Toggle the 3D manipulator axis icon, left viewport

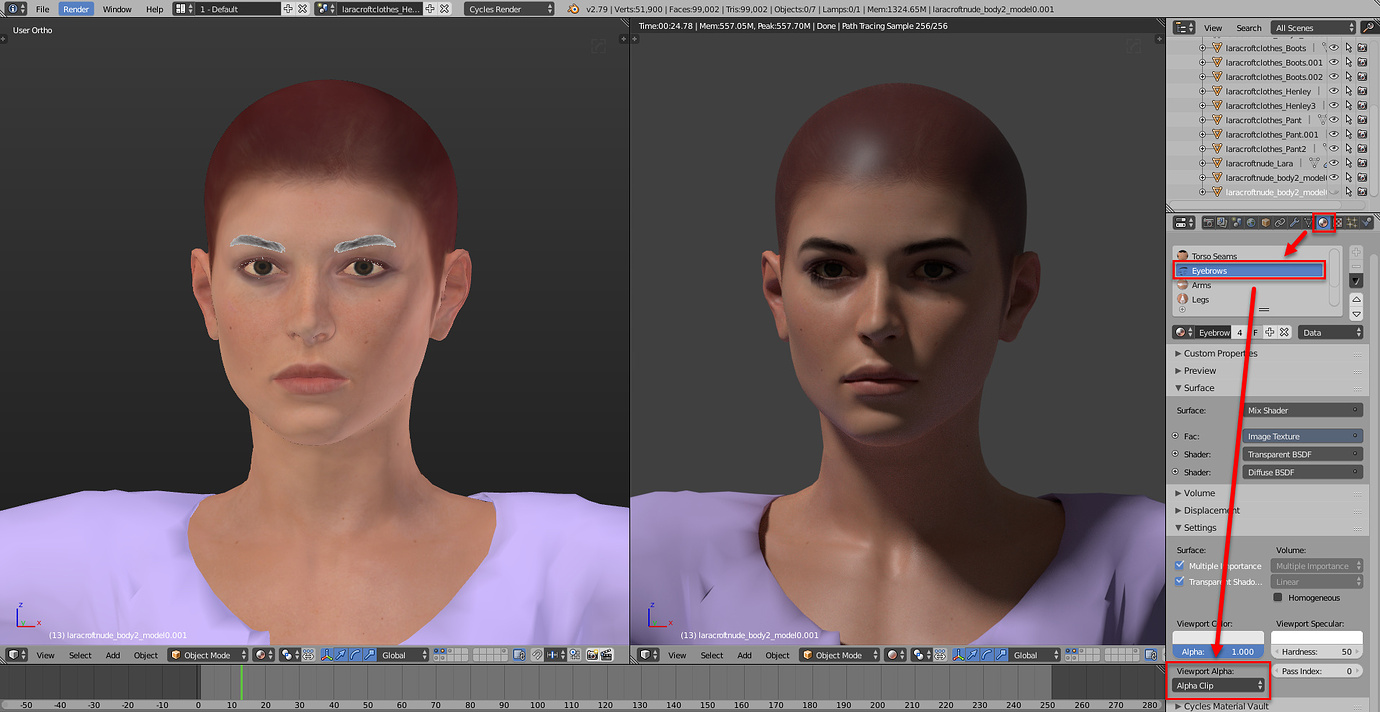point(326,655)
